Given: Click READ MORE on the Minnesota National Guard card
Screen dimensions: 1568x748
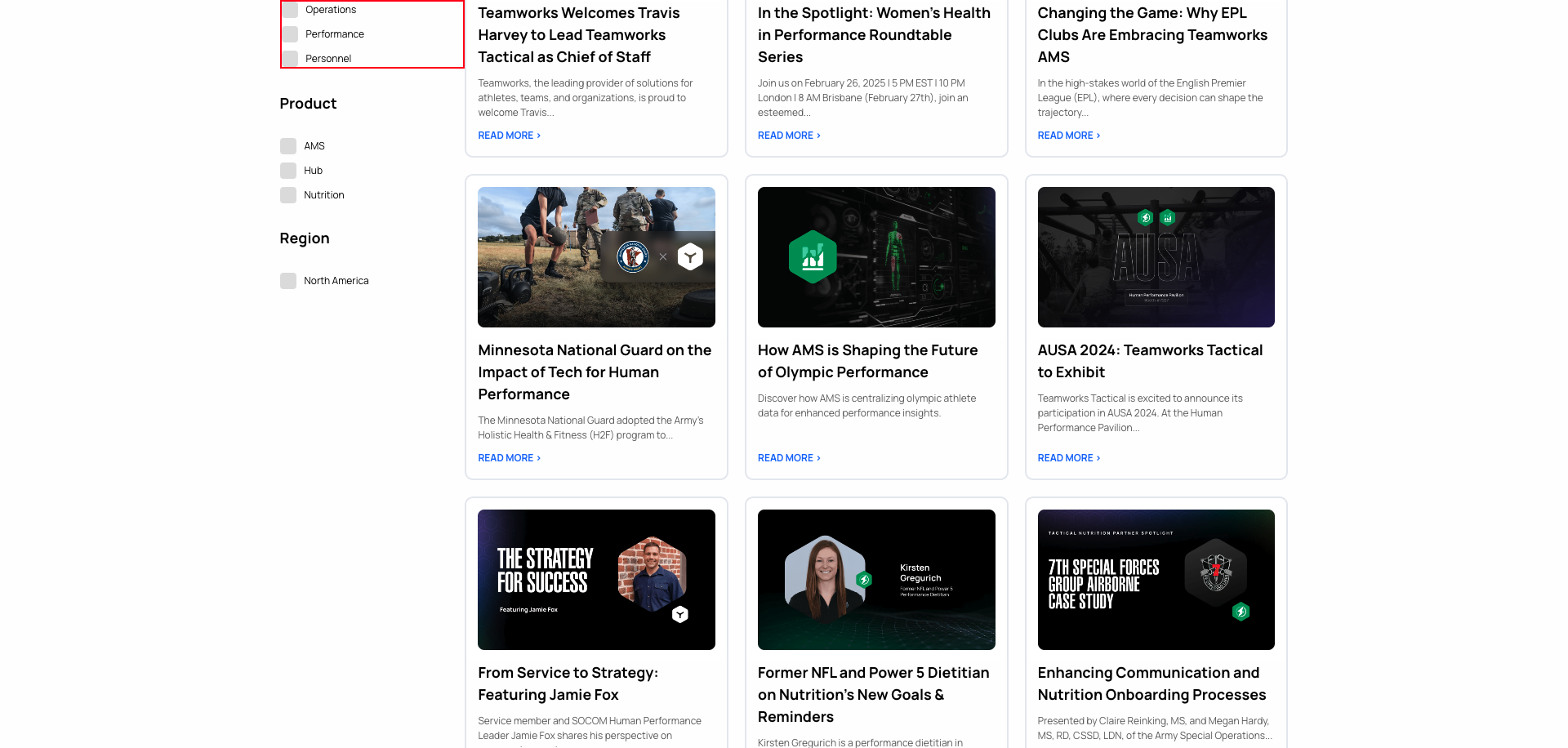Looking at the screenshot, I should pos(508,457).
